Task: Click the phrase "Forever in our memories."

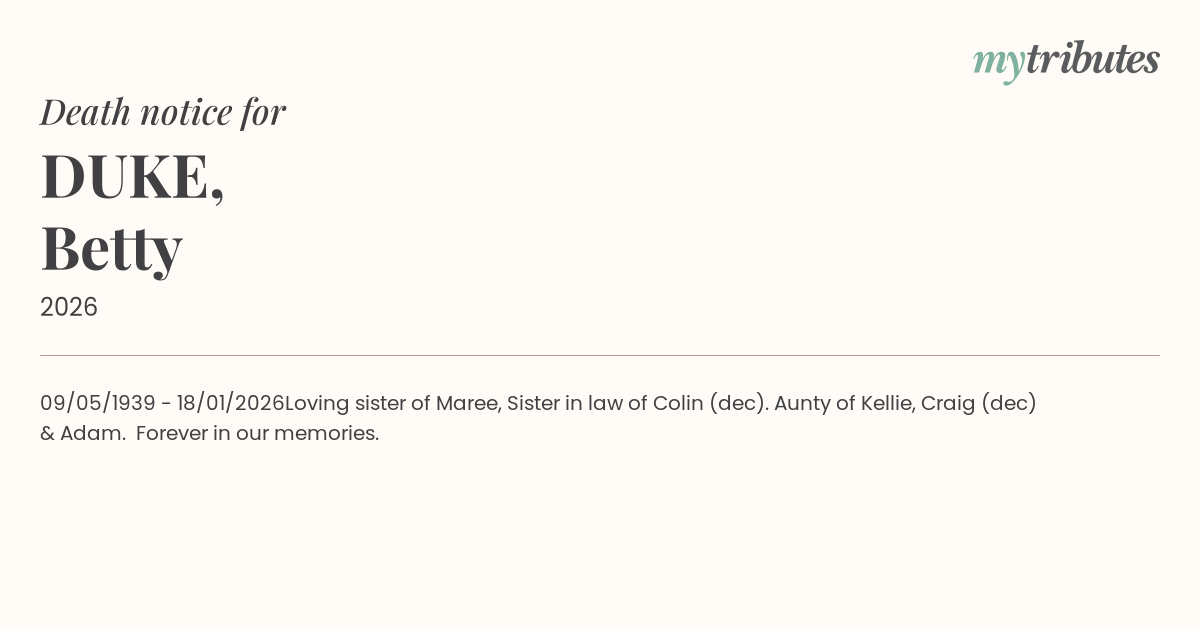Action: (x=257, y=434)
